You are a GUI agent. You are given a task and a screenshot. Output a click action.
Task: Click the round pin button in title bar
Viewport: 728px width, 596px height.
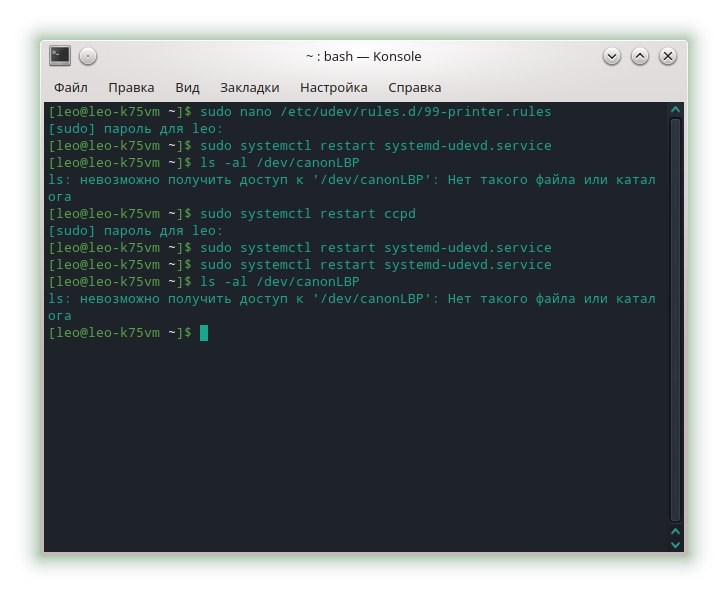[88, 57]
